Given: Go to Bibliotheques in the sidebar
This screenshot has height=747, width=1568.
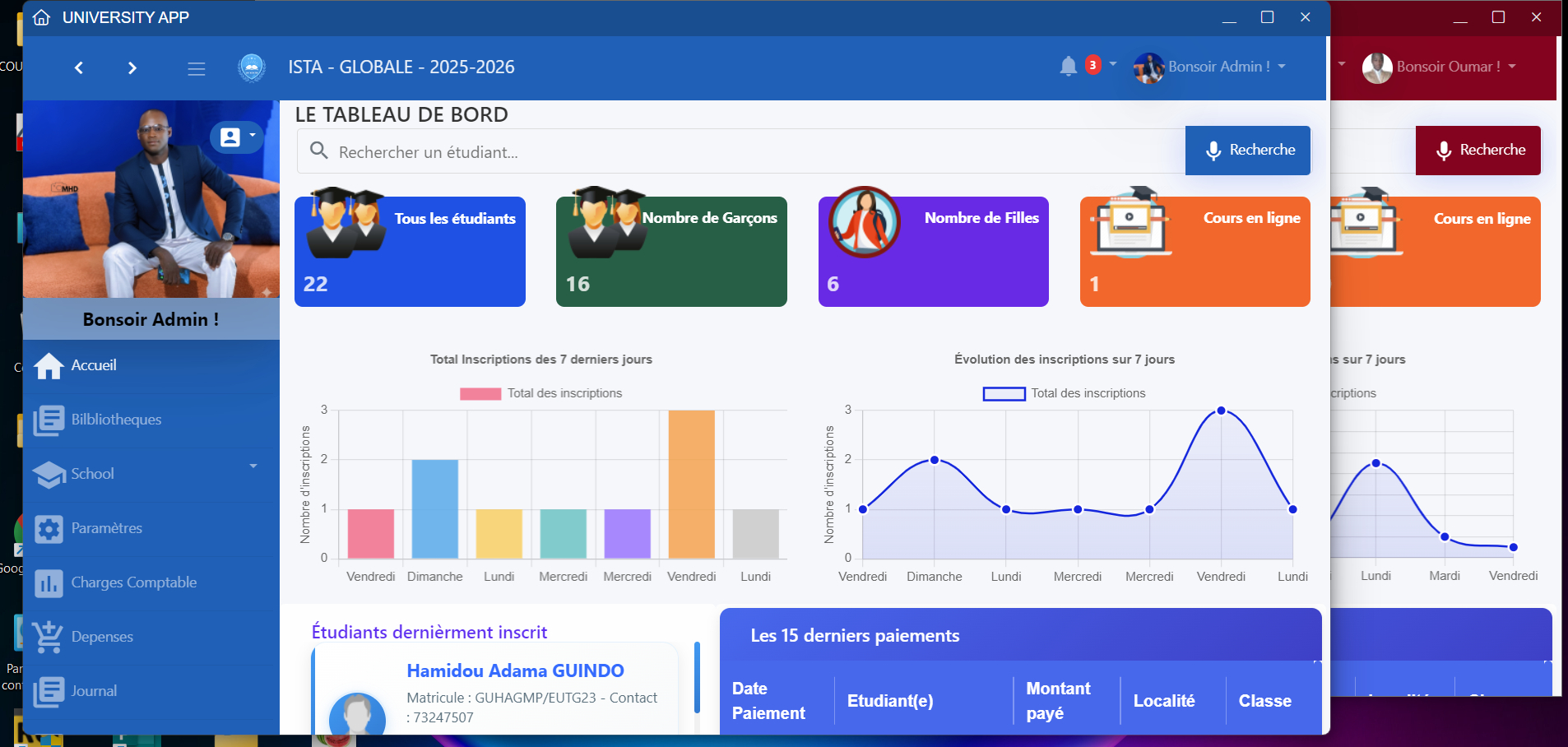Looking at the screenshot, I should (x=115, y=420).
